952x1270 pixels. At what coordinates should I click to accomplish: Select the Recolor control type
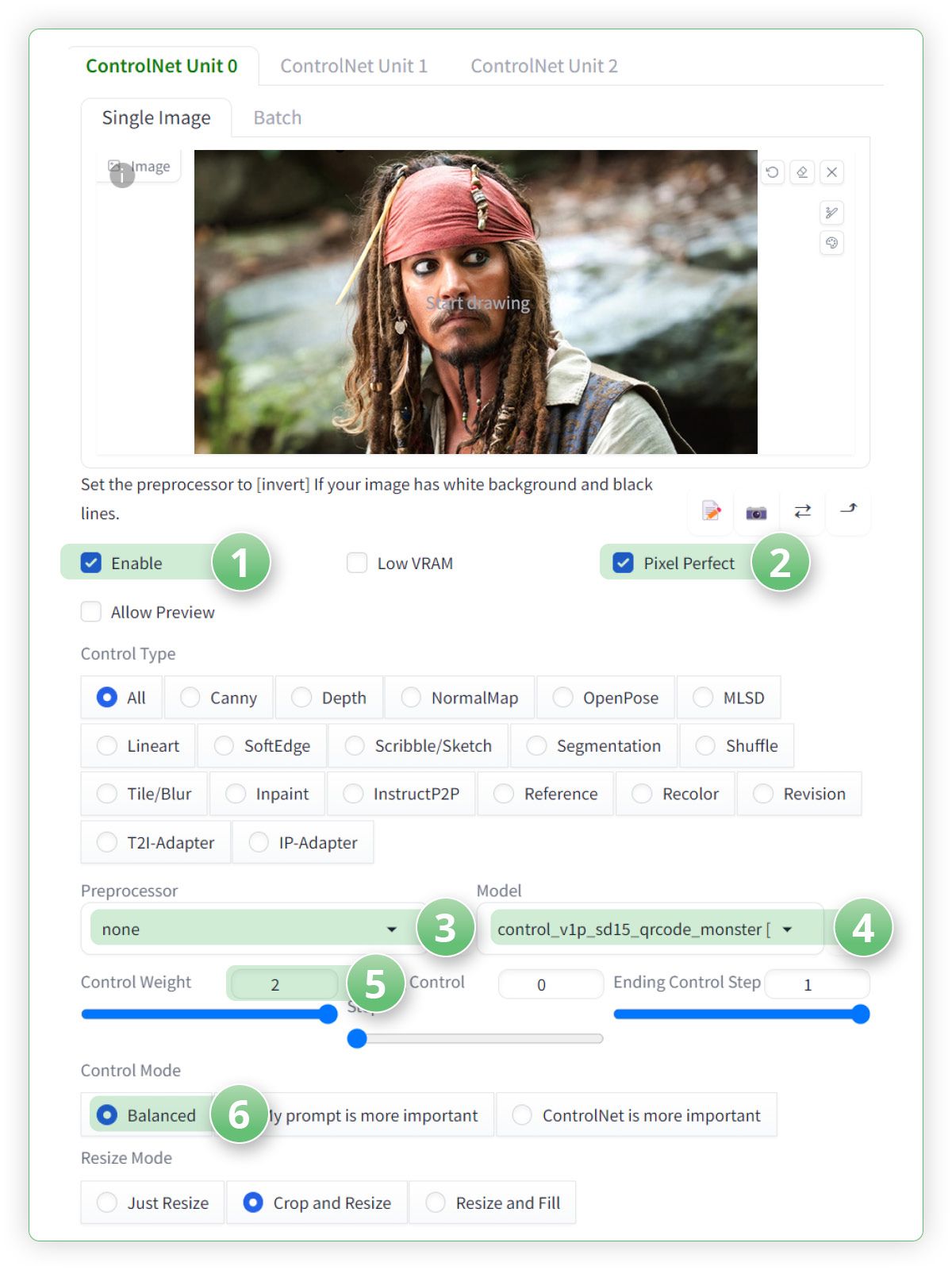point(676,794)
